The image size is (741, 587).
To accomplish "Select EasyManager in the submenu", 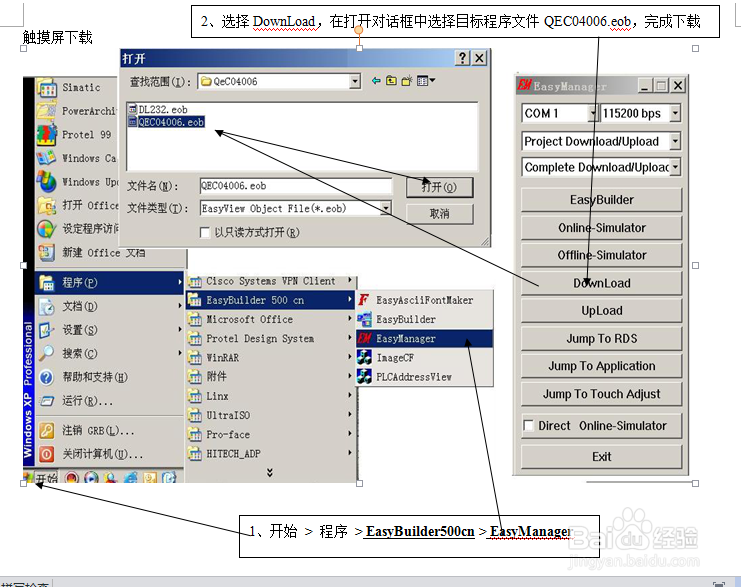I will [424, 338].
